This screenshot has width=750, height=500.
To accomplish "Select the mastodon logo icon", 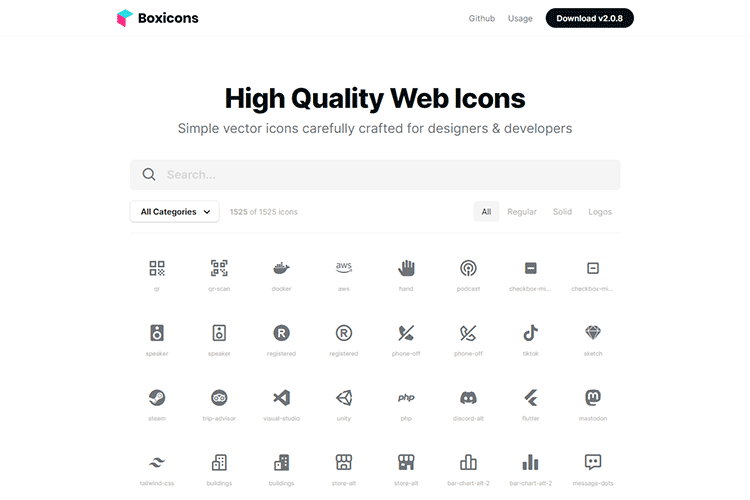I will click(x=592, y=398).
